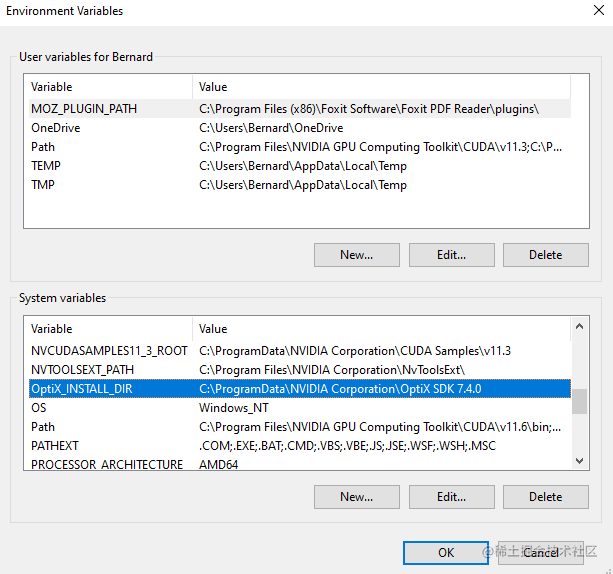Click Delete under system variables
The height and width of the screenshot is (574, 613).
545,497
